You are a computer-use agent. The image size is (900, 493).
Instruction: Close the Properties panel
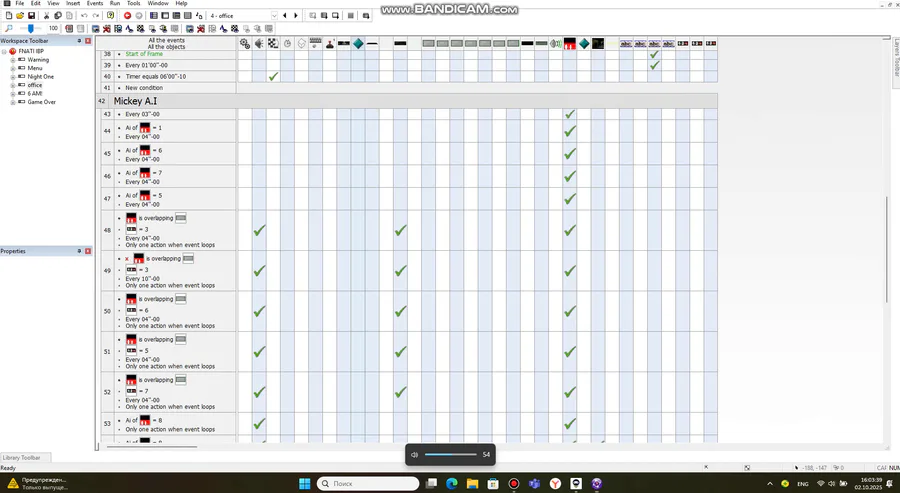(88, 251)
